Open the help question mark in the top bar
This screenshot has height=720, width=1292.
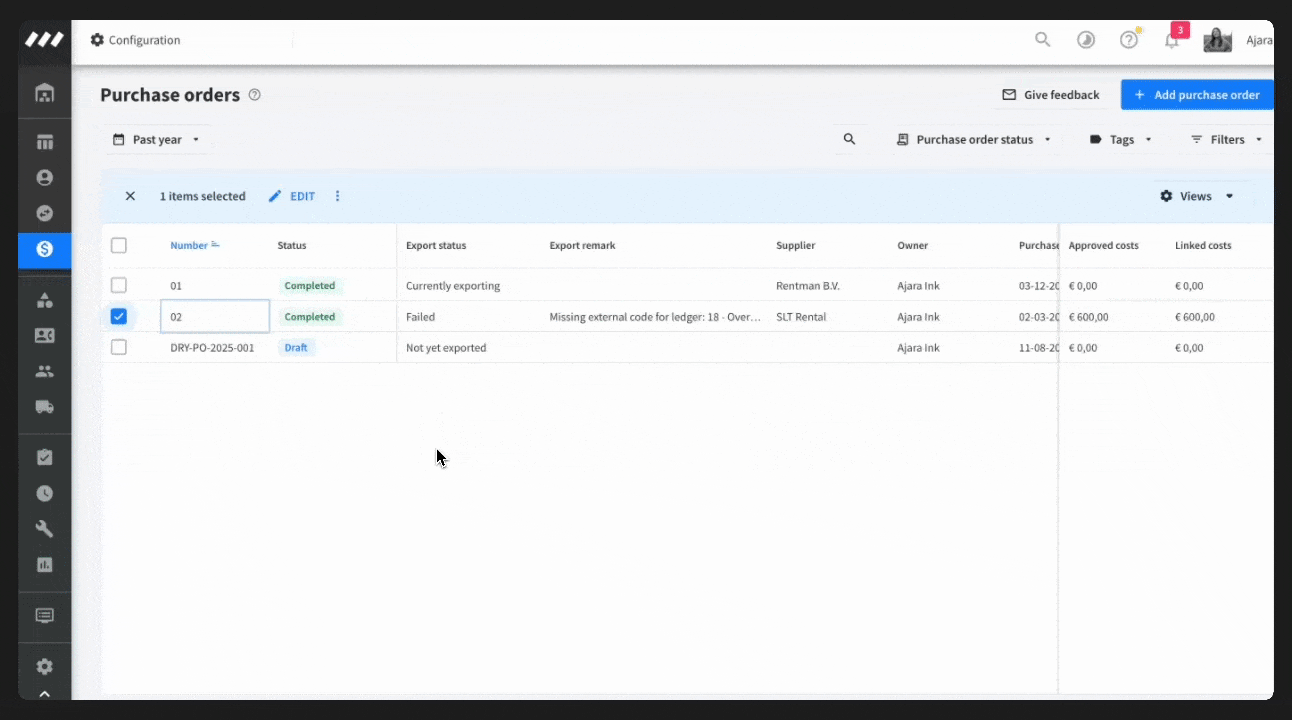pos(1129,40)
